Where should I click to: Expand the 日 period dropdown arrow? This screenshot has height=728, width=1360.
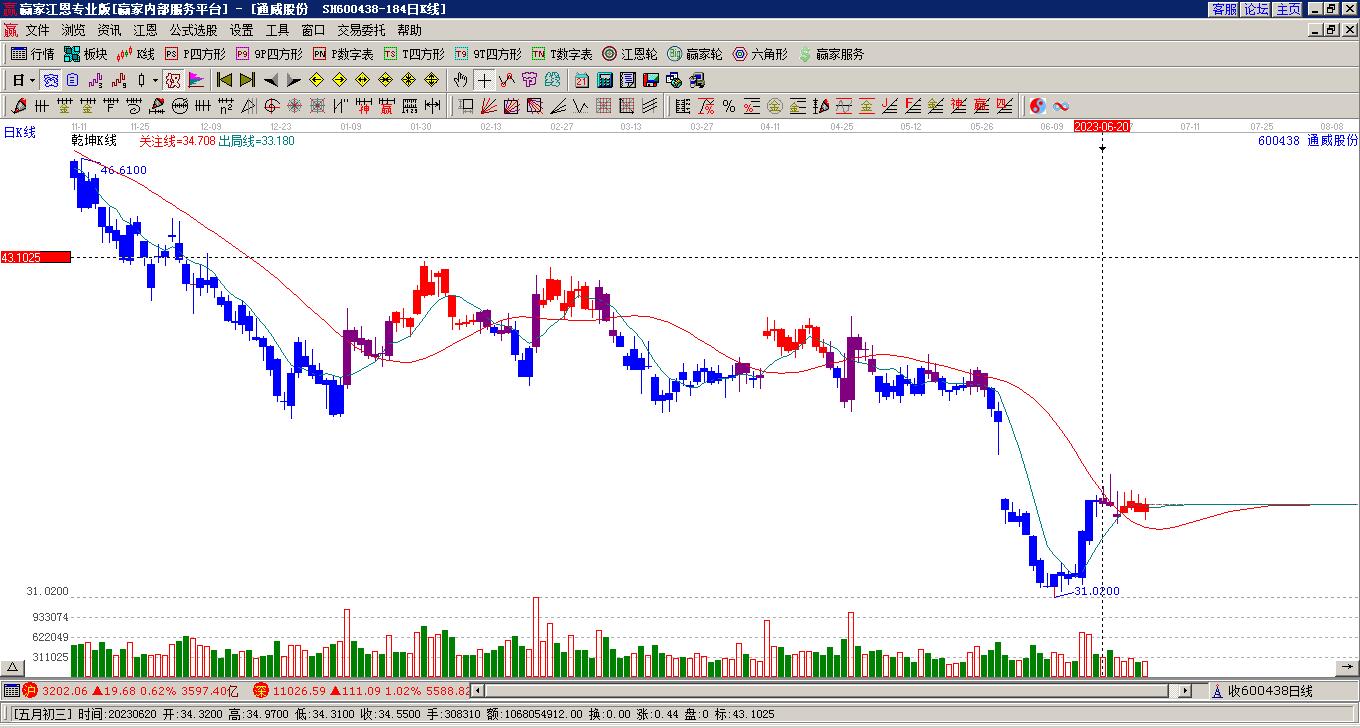(x=33, y=80)
